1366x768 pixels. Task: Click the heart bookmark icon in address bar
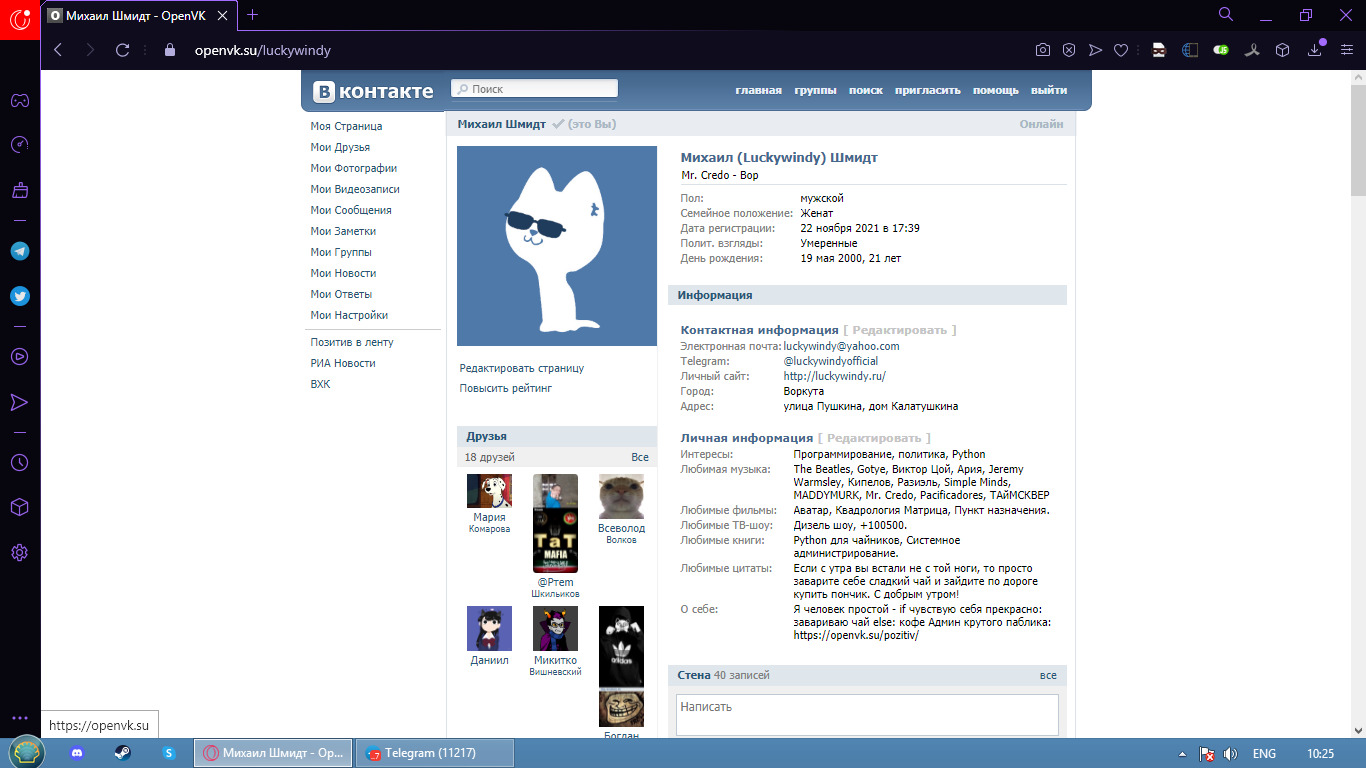tap(1121, 50)
